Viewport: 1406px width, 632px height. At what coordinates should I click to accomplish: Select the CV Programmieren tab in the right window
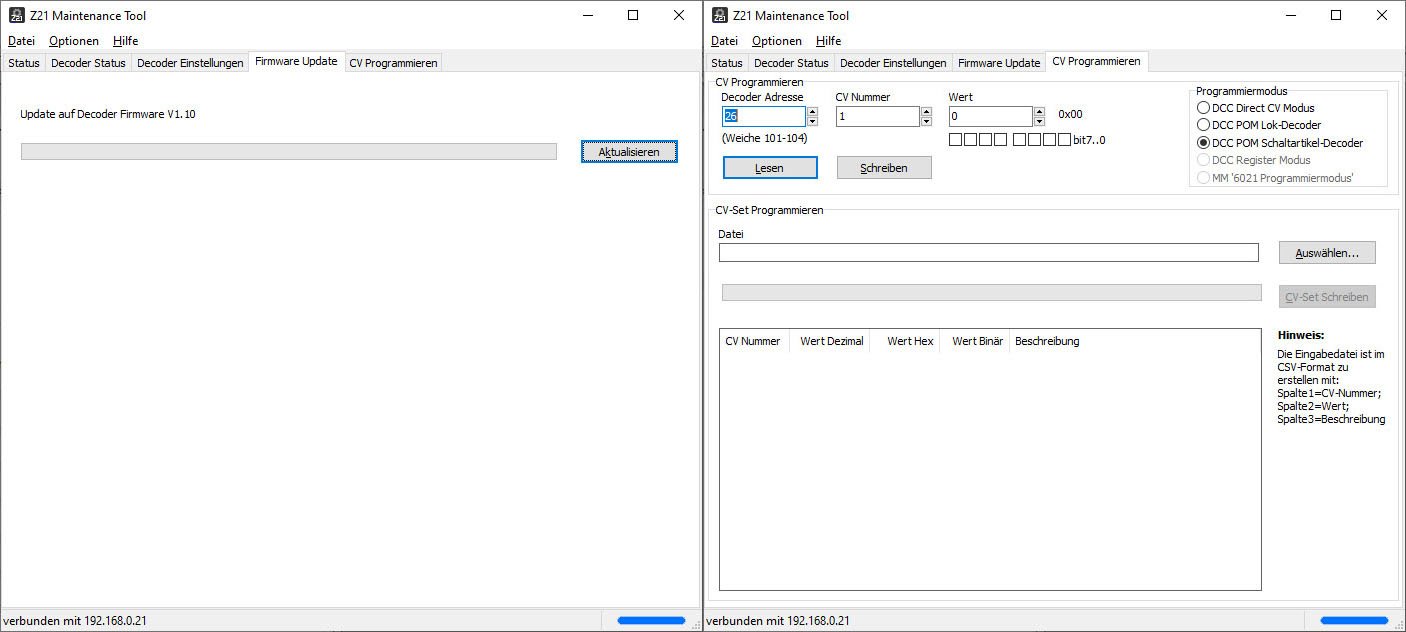pyautogui.click(x=1096, y=61)
